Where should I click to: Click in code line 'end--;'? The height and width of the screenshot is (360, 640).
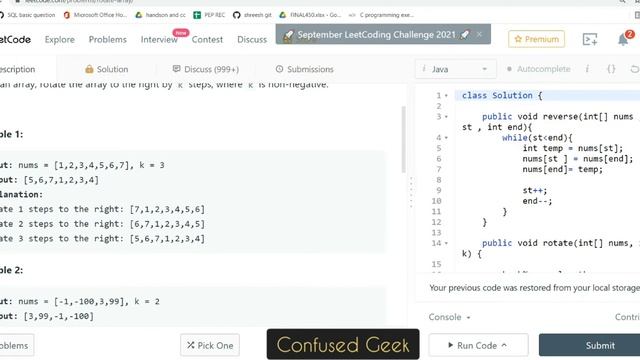point(537,201)
